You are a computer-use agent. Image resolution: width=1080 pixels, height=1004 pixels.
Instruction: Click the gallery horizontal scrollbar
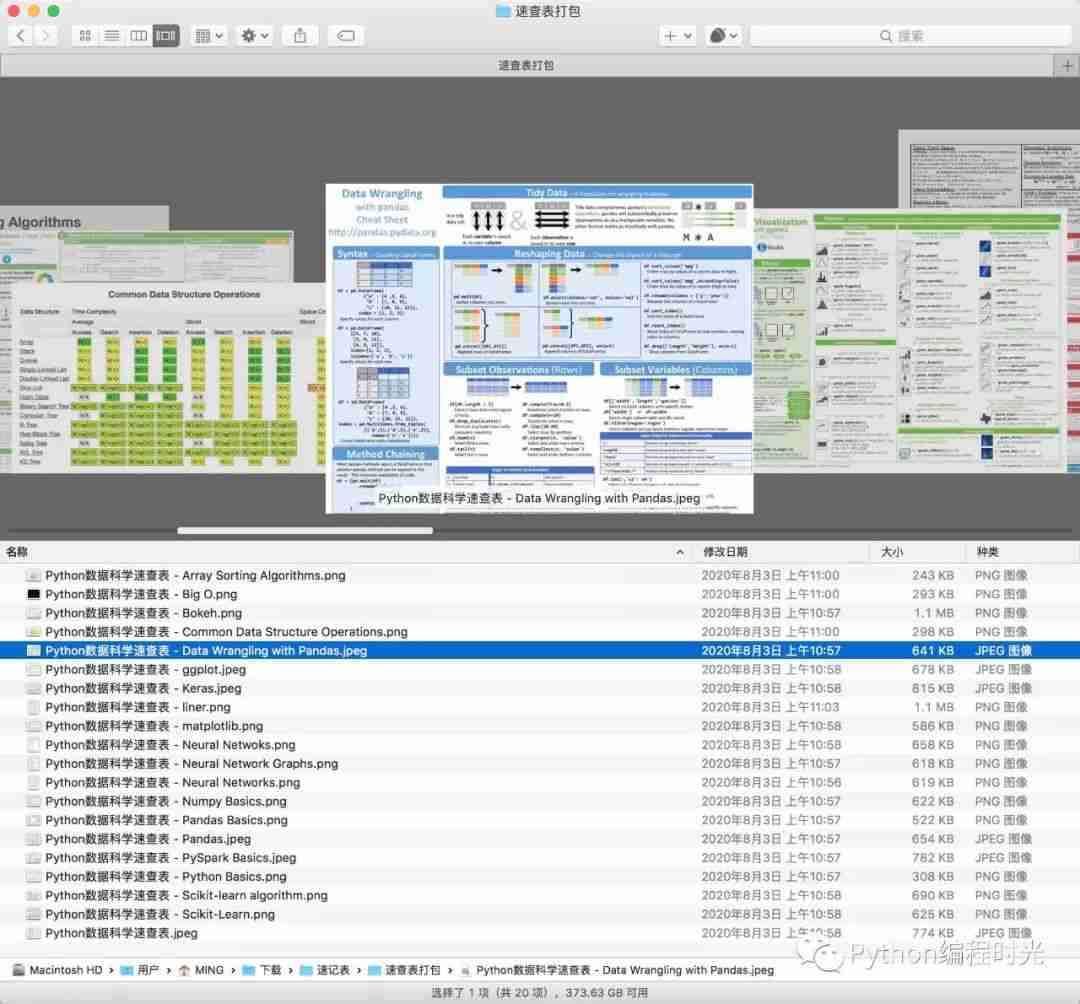tap(305, 531)
